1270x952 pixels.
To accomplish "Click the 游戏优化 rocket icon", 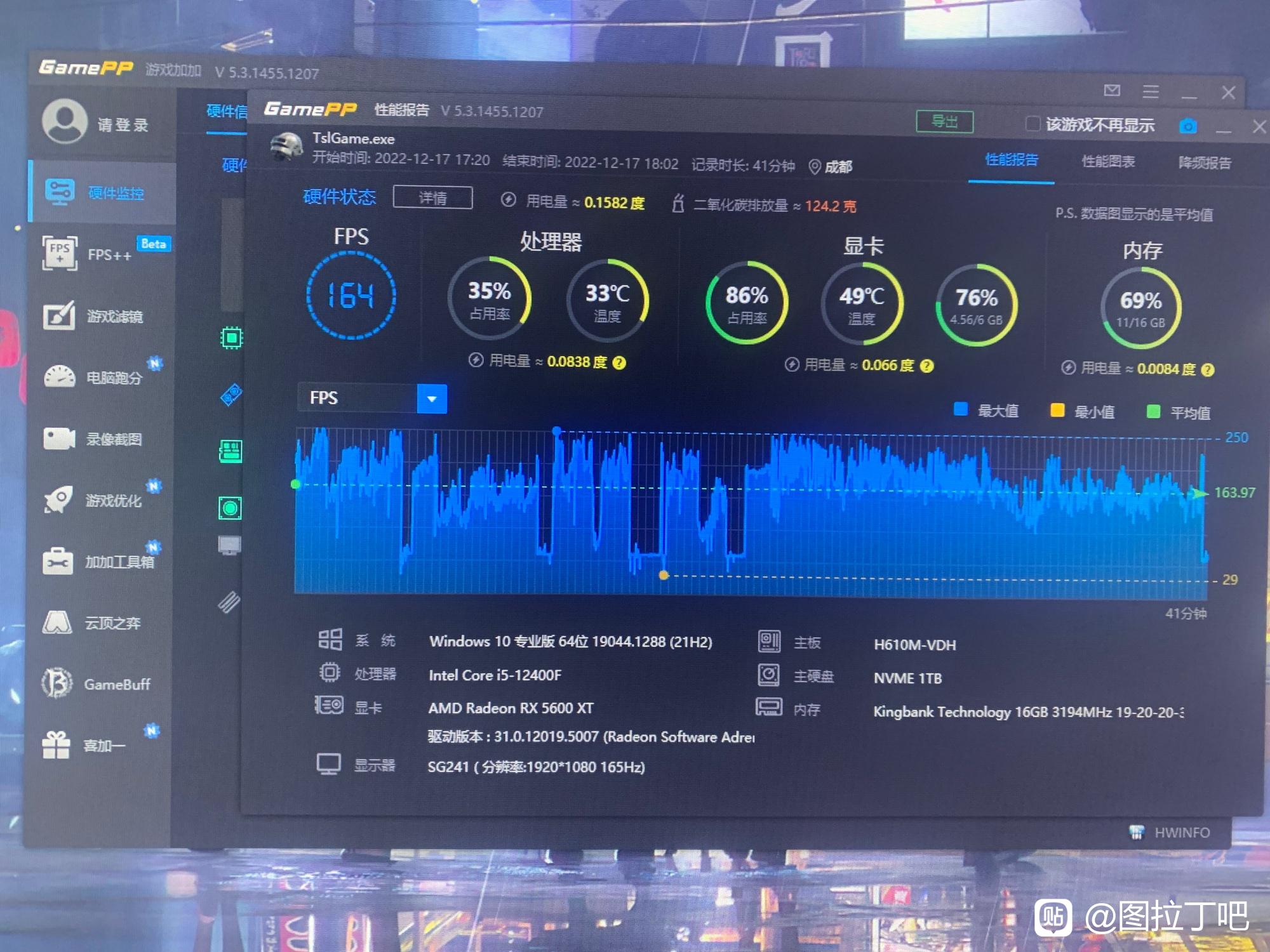I will (58, 499).
